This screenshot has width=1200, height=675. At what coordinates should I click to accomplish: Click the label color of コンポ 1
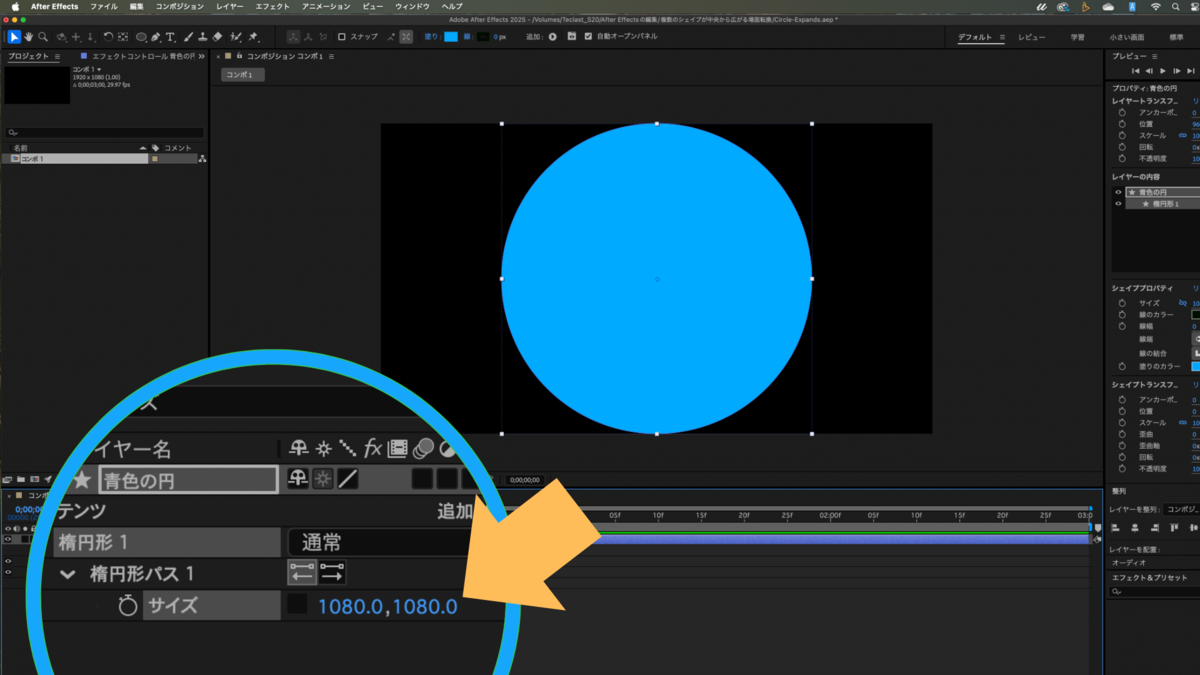point(155,159)
